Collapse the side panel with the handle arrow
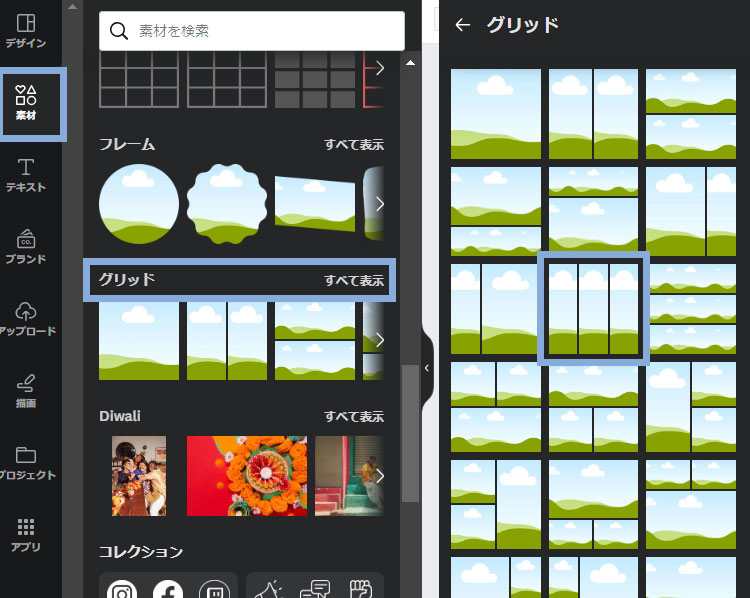Screen dimensions: 750x598 pyautogui.click(x=427, y=368)
